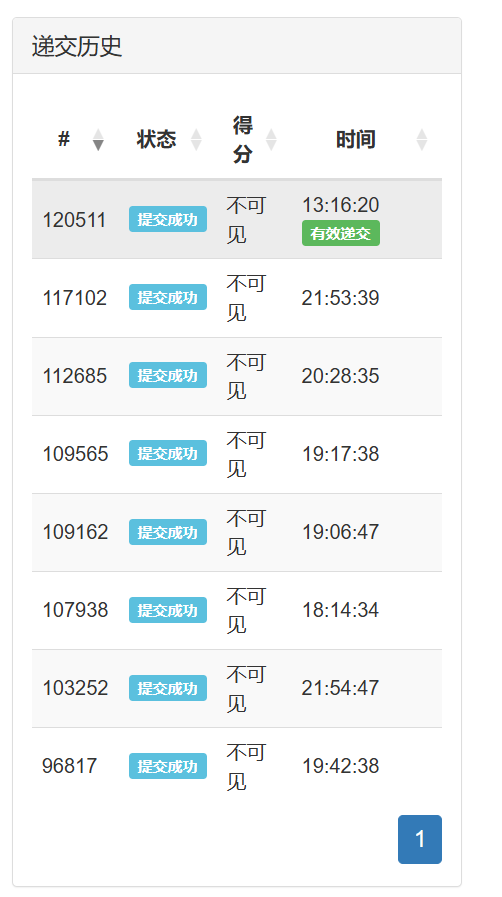The width and height of the screenshot is (502, 897).
Task: Sort by the # column arrow icon
Action: click(98, 140)
